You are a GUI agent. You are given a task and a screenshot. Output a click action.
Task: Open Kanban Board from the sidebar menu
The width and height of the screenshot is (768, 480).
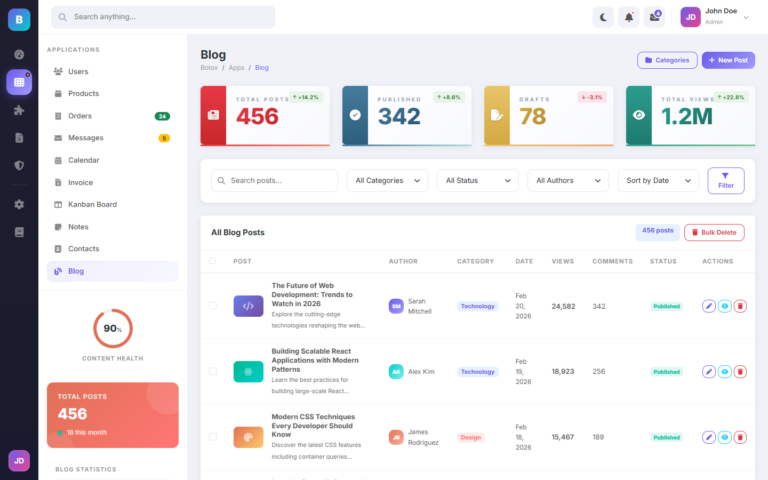(92, 204)
